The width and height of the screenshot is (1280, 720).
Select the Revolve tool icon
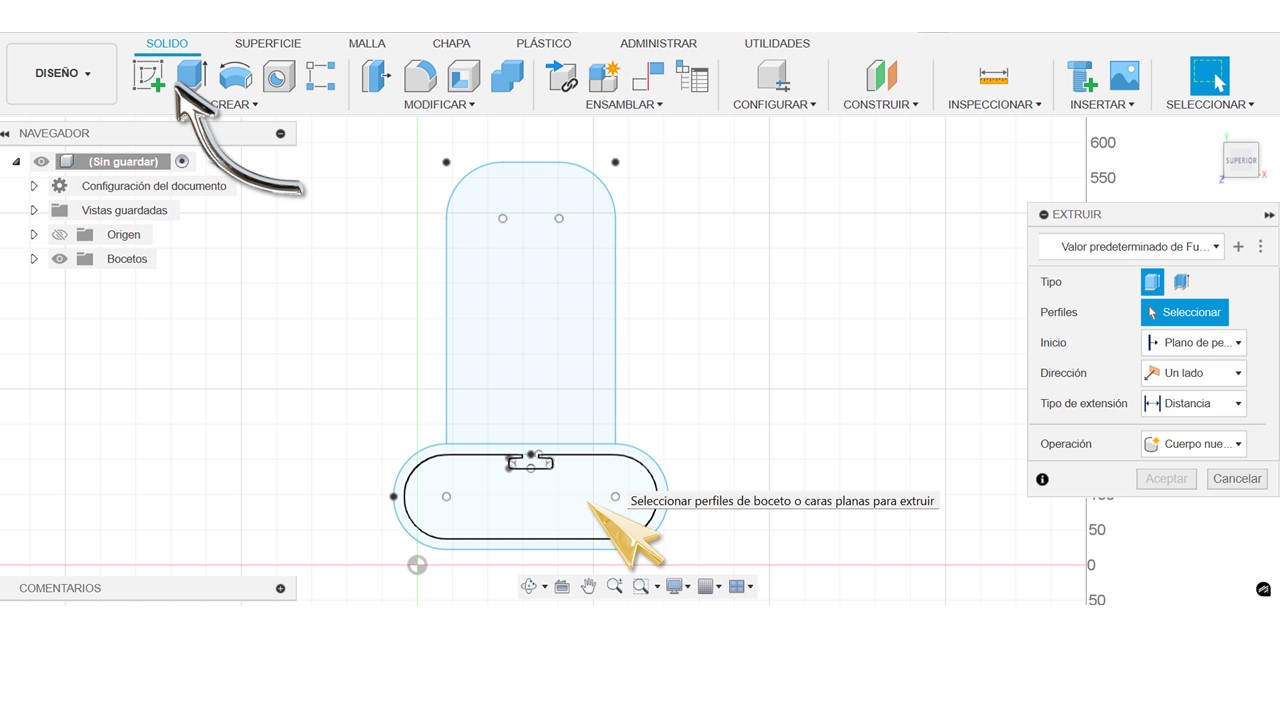click(235, 76)
